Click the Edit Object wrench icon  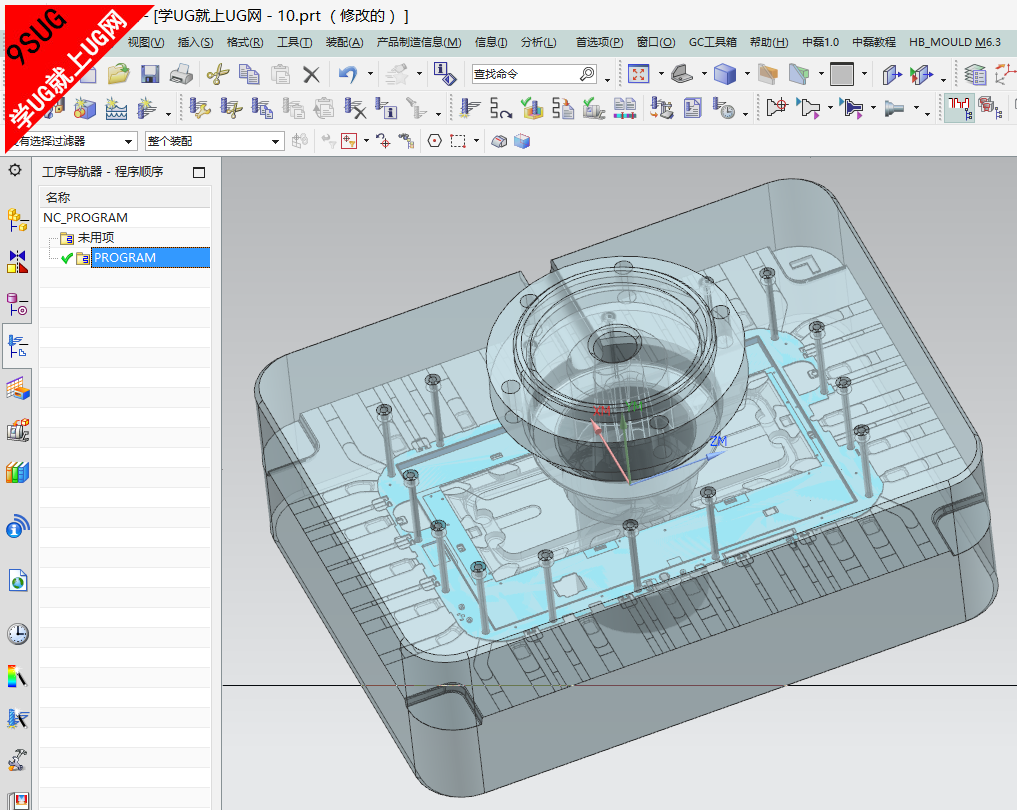[x=199, y=108]
